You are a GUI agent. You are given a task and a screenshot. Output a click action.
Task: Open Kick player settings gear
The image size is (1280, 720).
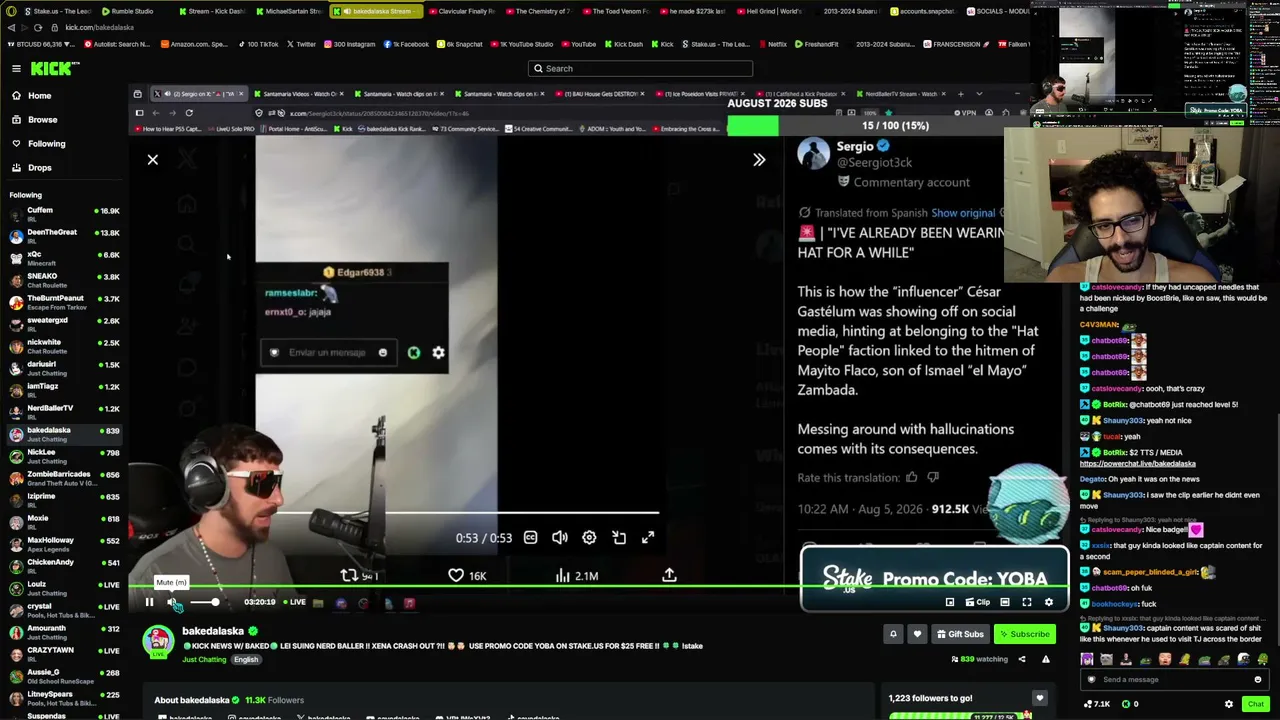[1048, 602]
